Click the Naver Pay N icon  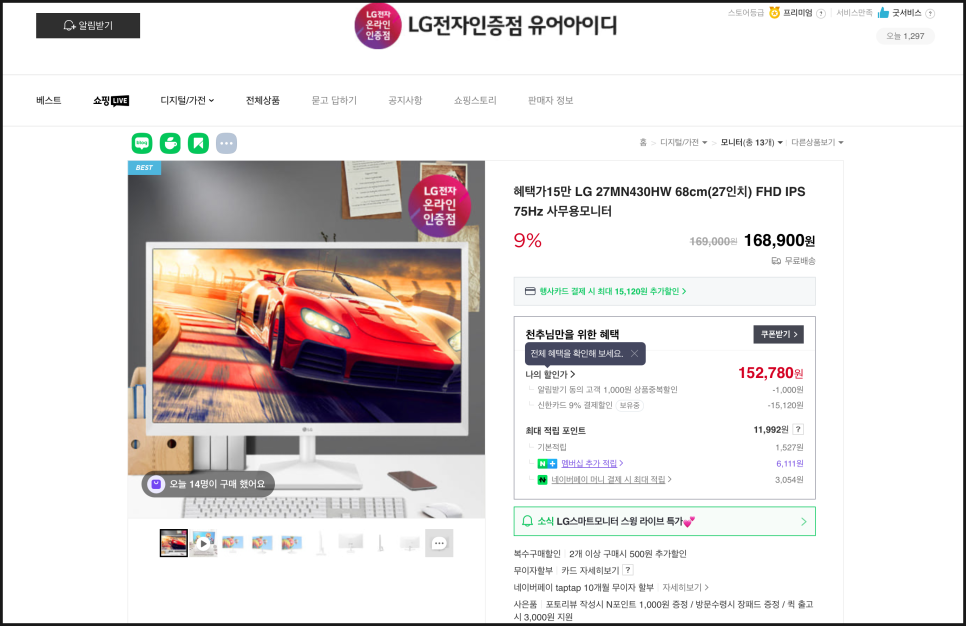click(x=542, y=479)
